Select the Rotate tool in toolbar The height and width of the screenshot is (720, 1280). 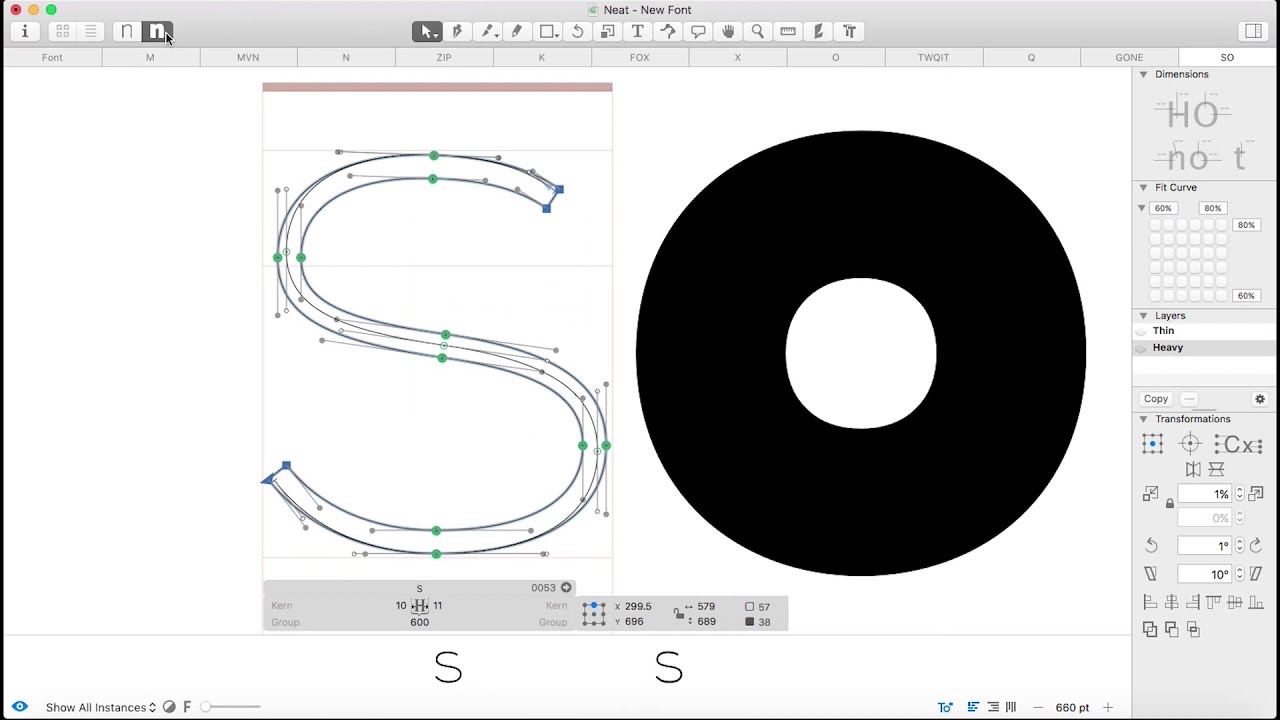point(577,32)
